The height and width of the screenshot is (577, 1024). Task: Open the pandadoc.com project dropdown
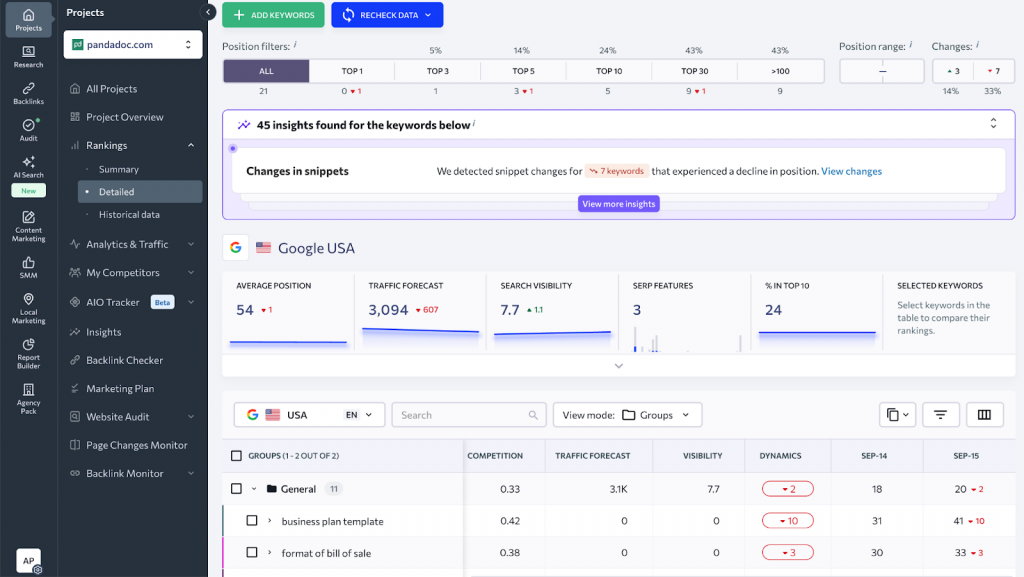point(133,45)
